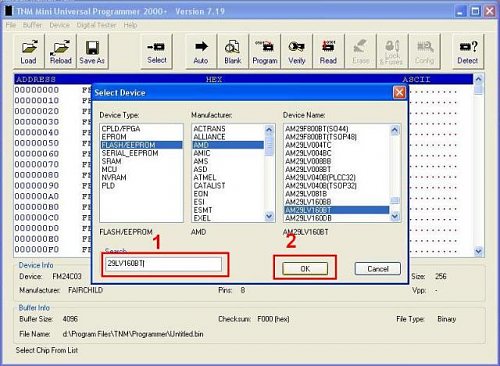Image resolution: width=500 pixels, height=366 pixels.
Task: Close the Select Device dialog
Action: (x=399, y=92)
